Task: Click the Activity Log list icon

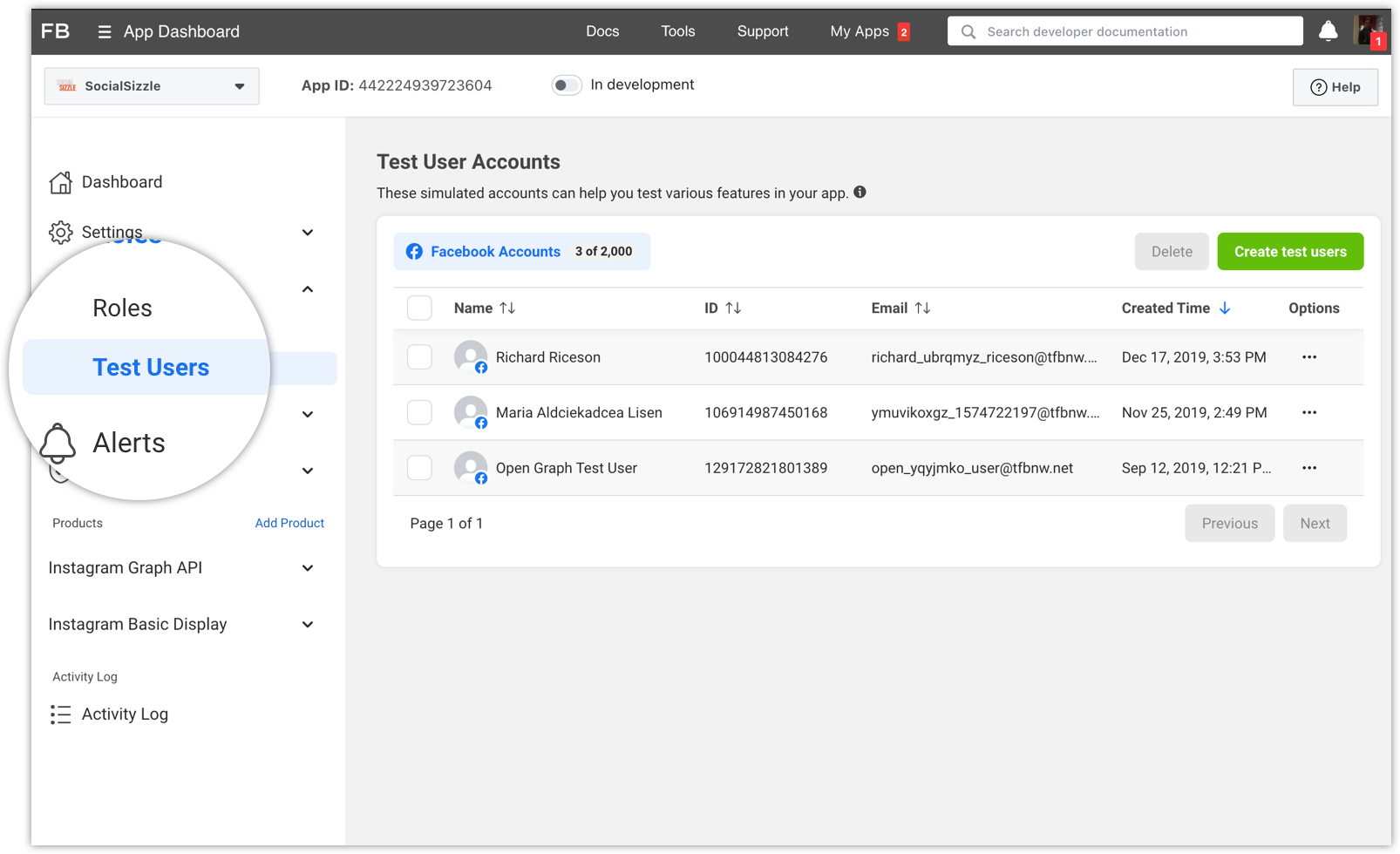Action: click(x=60, y=715)
